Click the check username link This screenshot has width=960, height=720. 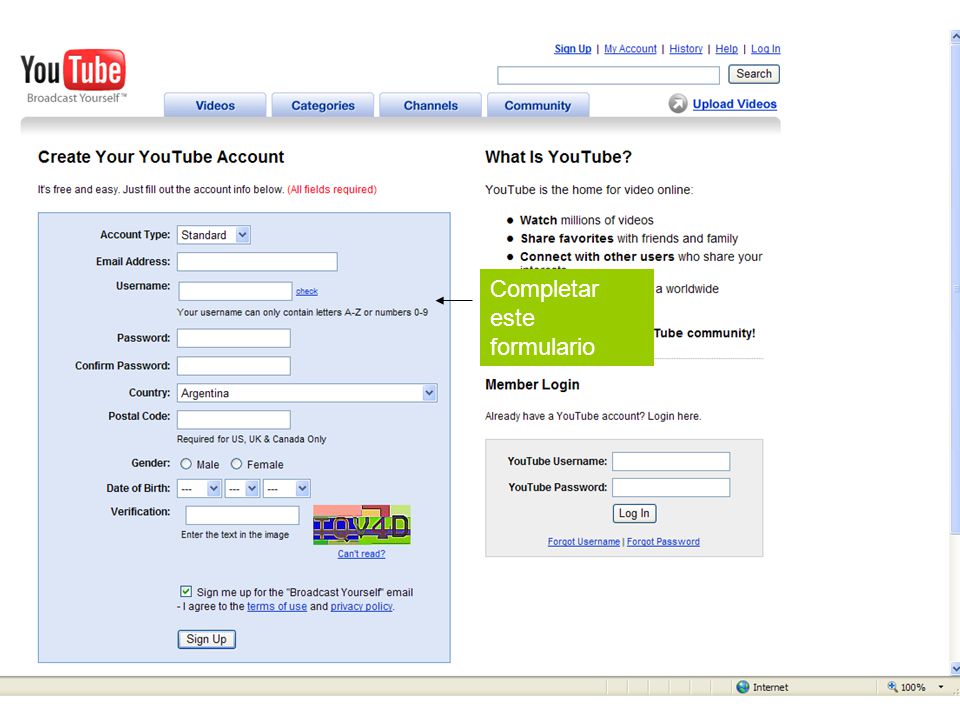[x=307, y=291]
